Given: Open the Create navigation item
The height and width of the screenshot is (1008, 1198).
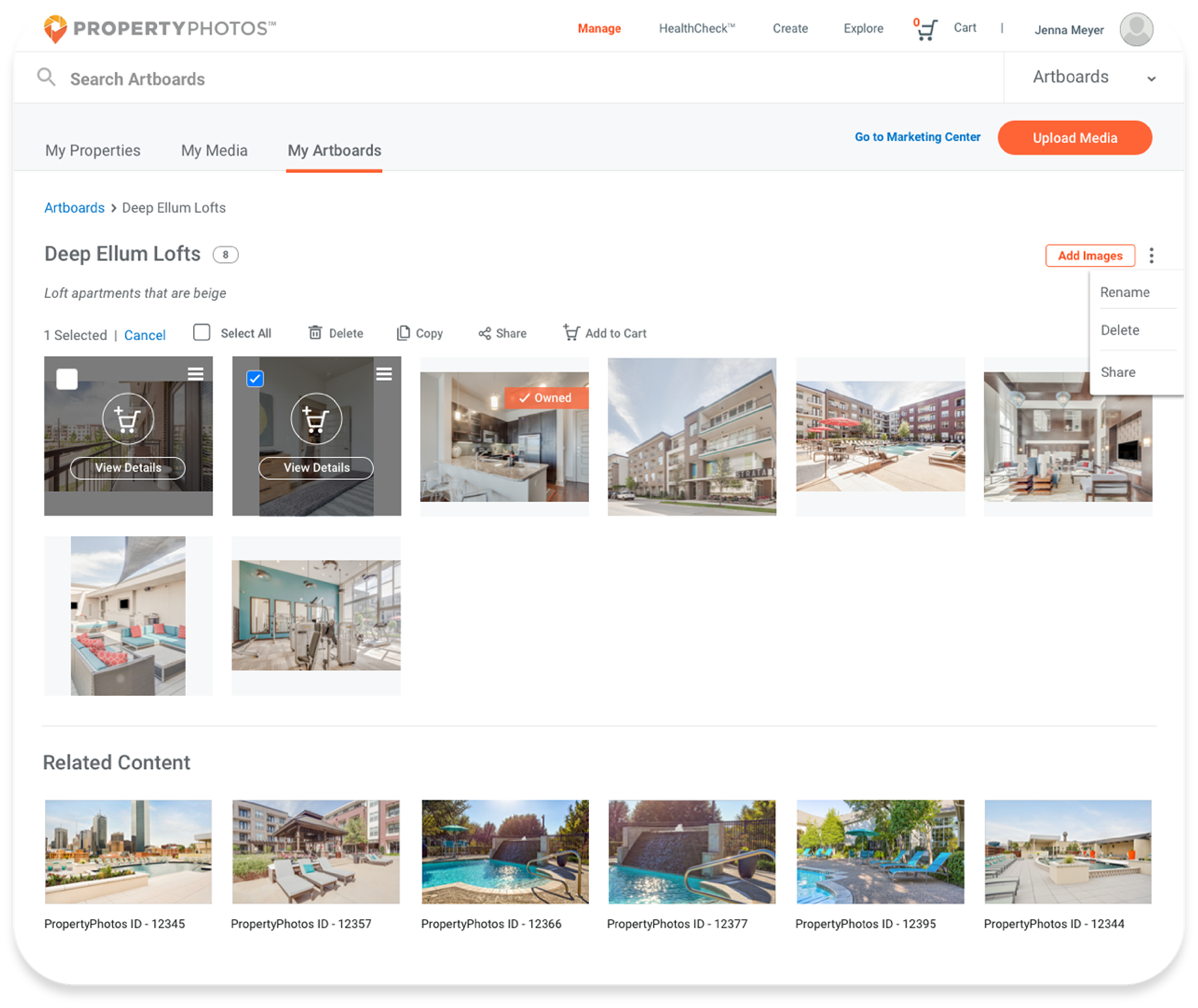Looking at the screenshot, I should (x=790, y=29).
